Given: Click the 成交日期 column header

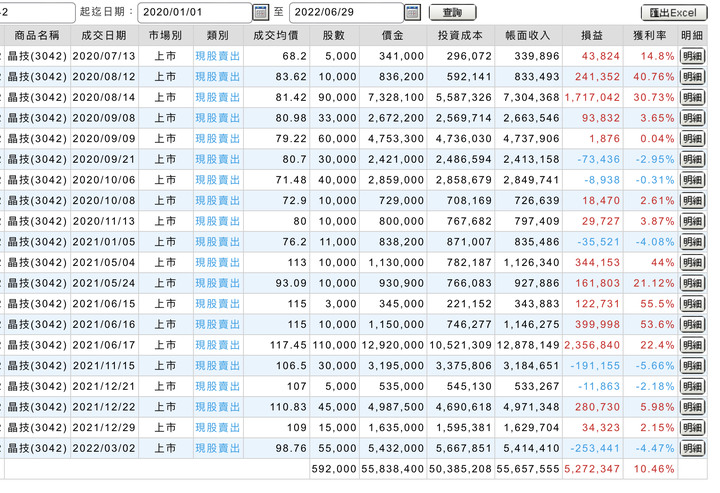Looking at the screenshot, I should (x=104, y=35).
